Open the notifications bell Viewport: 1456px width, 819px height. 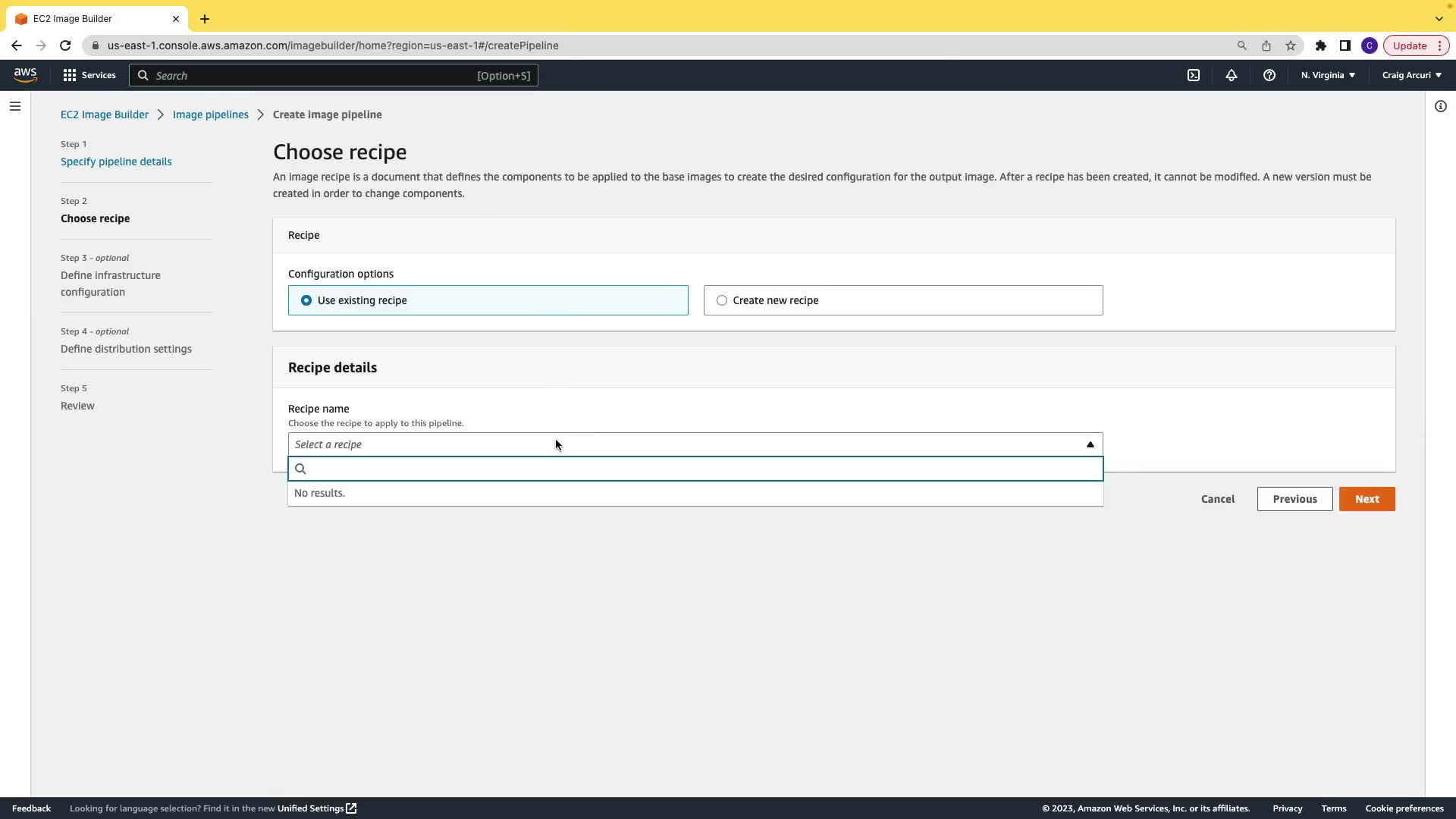1232,75
